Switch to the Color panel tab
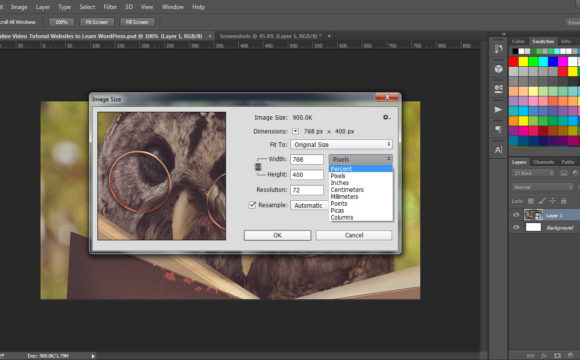Image resolution: width=580 pixels, height=360 pixels. [518, 41]
